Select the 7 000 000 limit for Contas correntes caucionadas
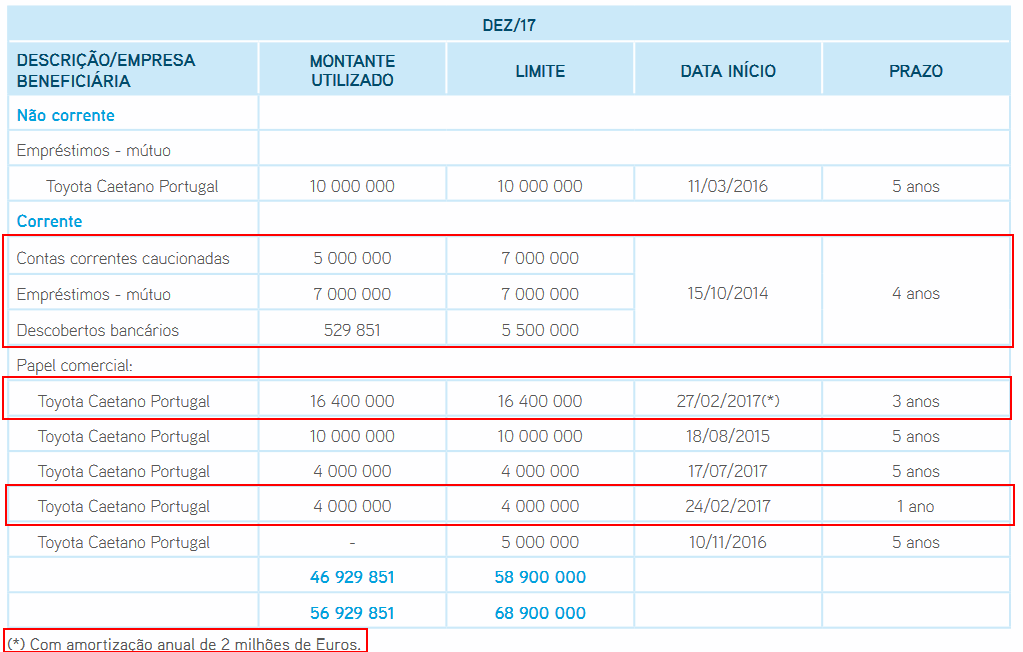 (540, 258)
